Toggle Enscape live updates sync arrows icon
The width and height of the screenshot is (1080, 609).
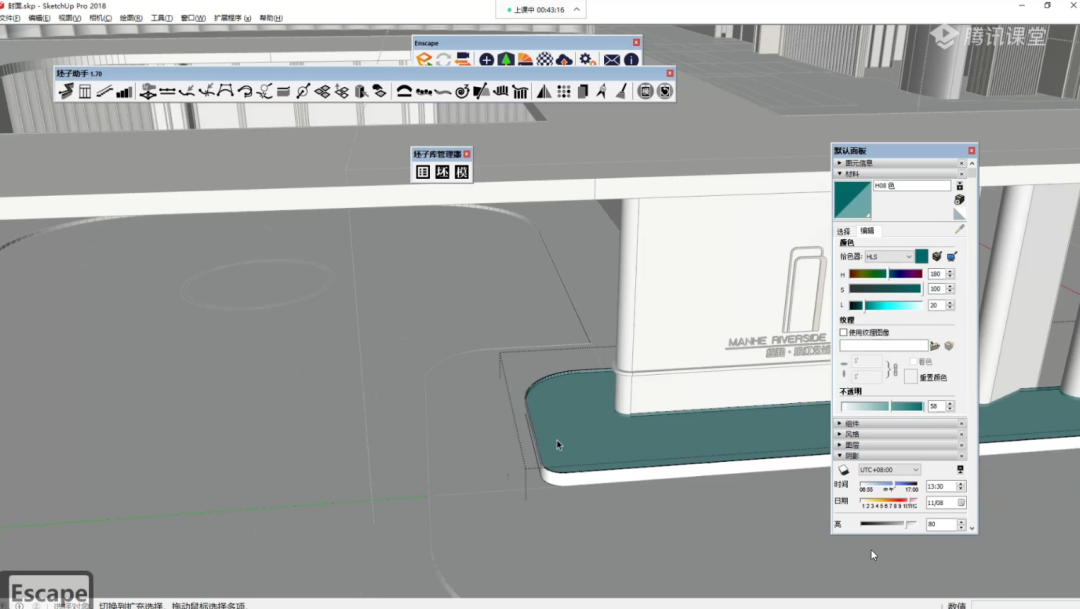point(444,60)
